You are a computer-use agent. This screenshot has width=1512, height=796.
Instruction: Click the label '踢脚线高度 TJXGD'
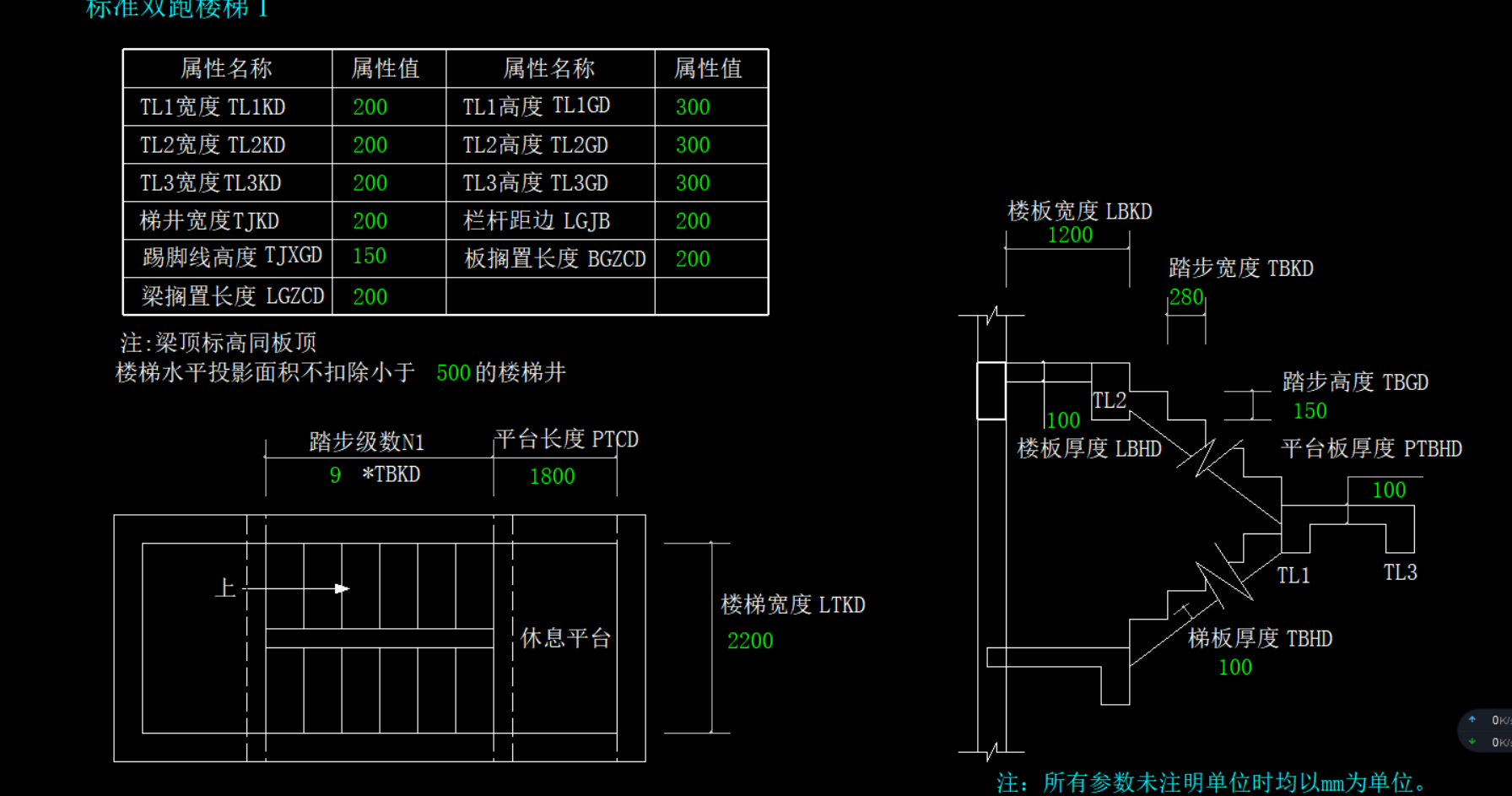coord(233,256)
